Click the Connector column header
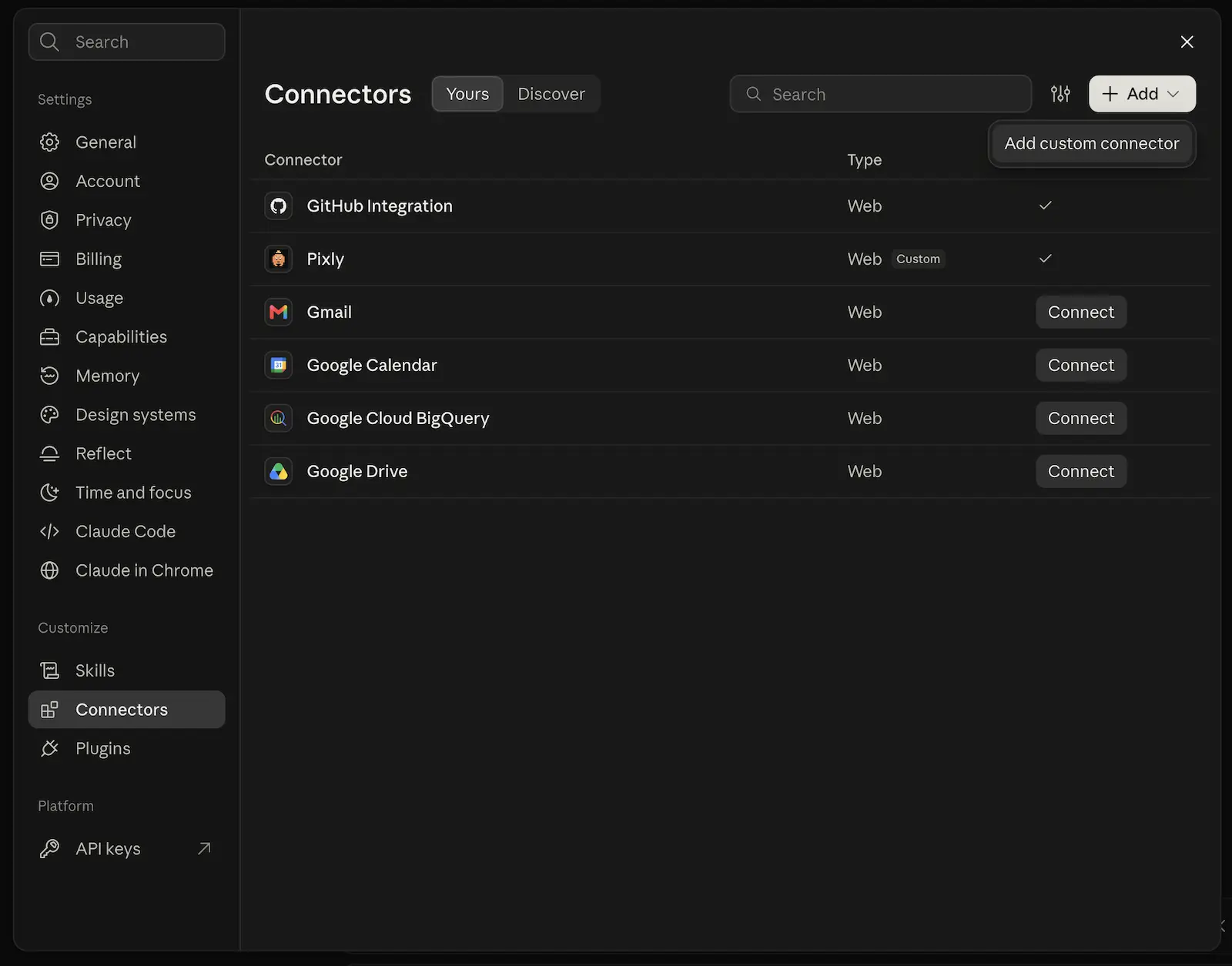 303,160
